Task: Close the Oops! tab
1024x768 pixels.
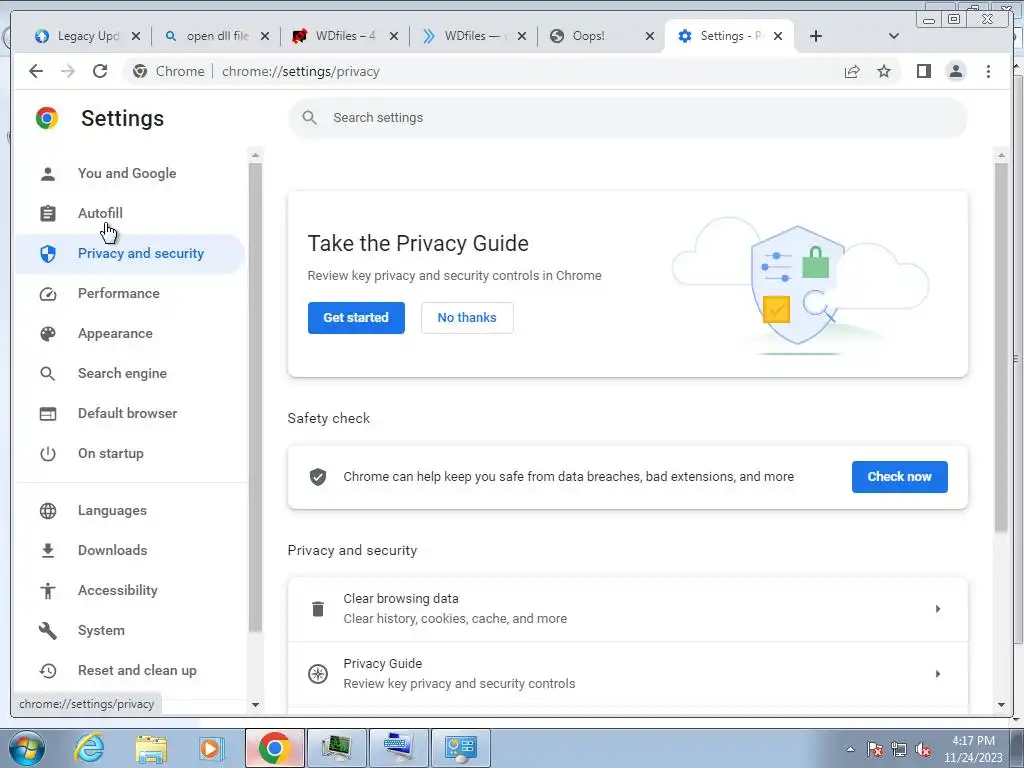Action: coord(650,36)
